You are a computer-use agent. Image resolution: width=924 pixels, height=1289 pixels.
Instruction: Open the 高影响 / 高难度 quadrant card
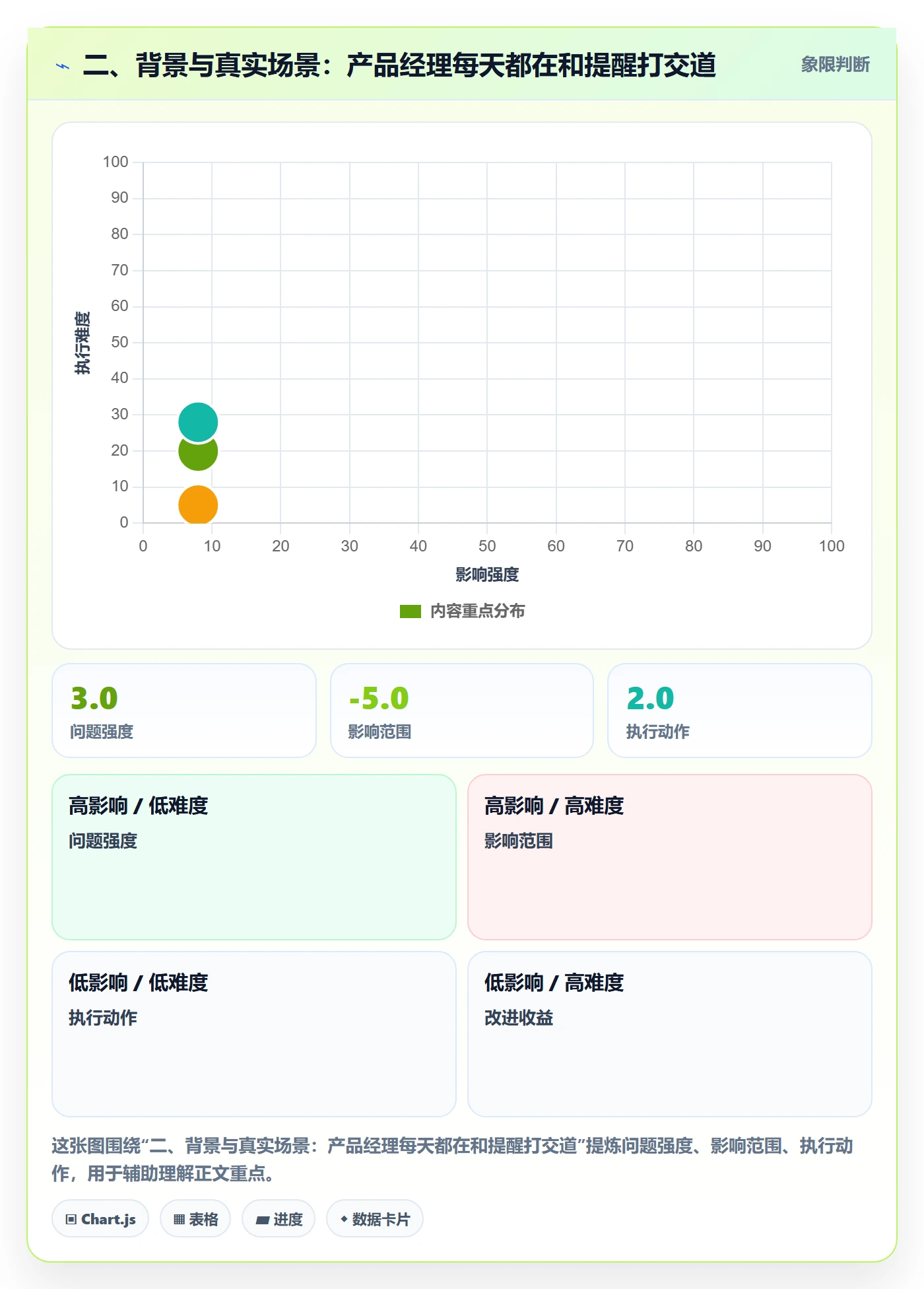click(670, 857)
